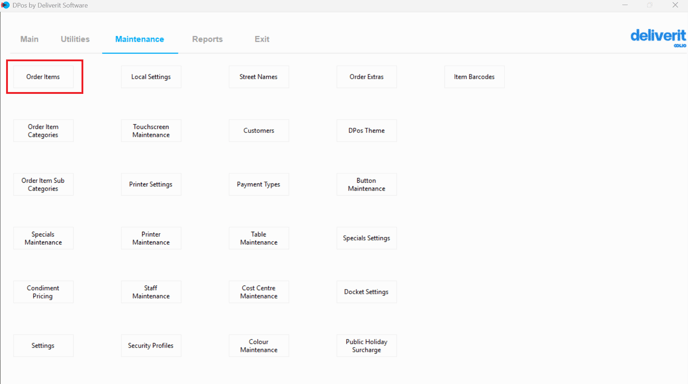Open Security Profiles
Screen dimensions: 688x384
click(151, 346)
